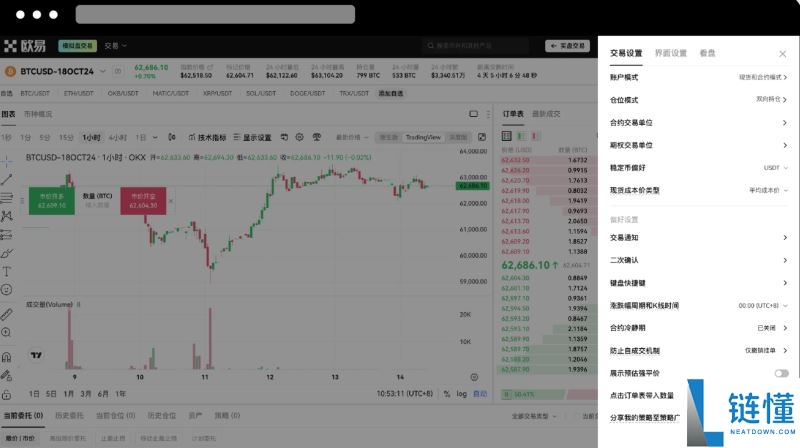Select the ruler measure tool

click(x=7, y=314)
